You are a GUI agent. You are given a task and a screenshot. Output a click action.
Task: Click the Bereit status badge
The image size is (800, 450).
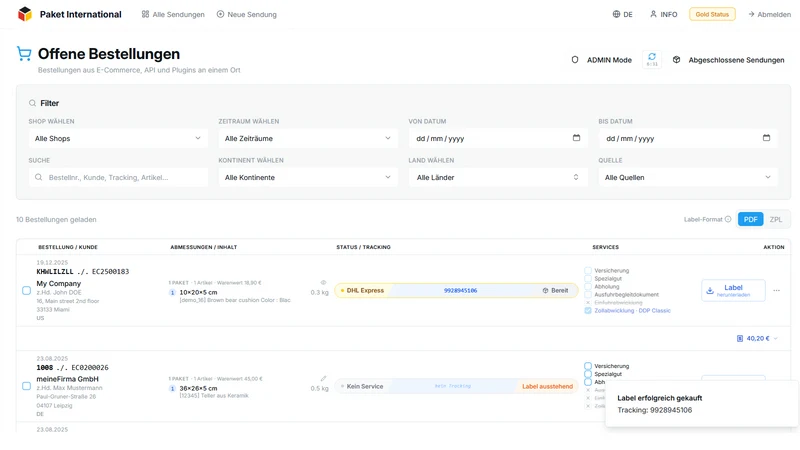(x=555, y=290)
